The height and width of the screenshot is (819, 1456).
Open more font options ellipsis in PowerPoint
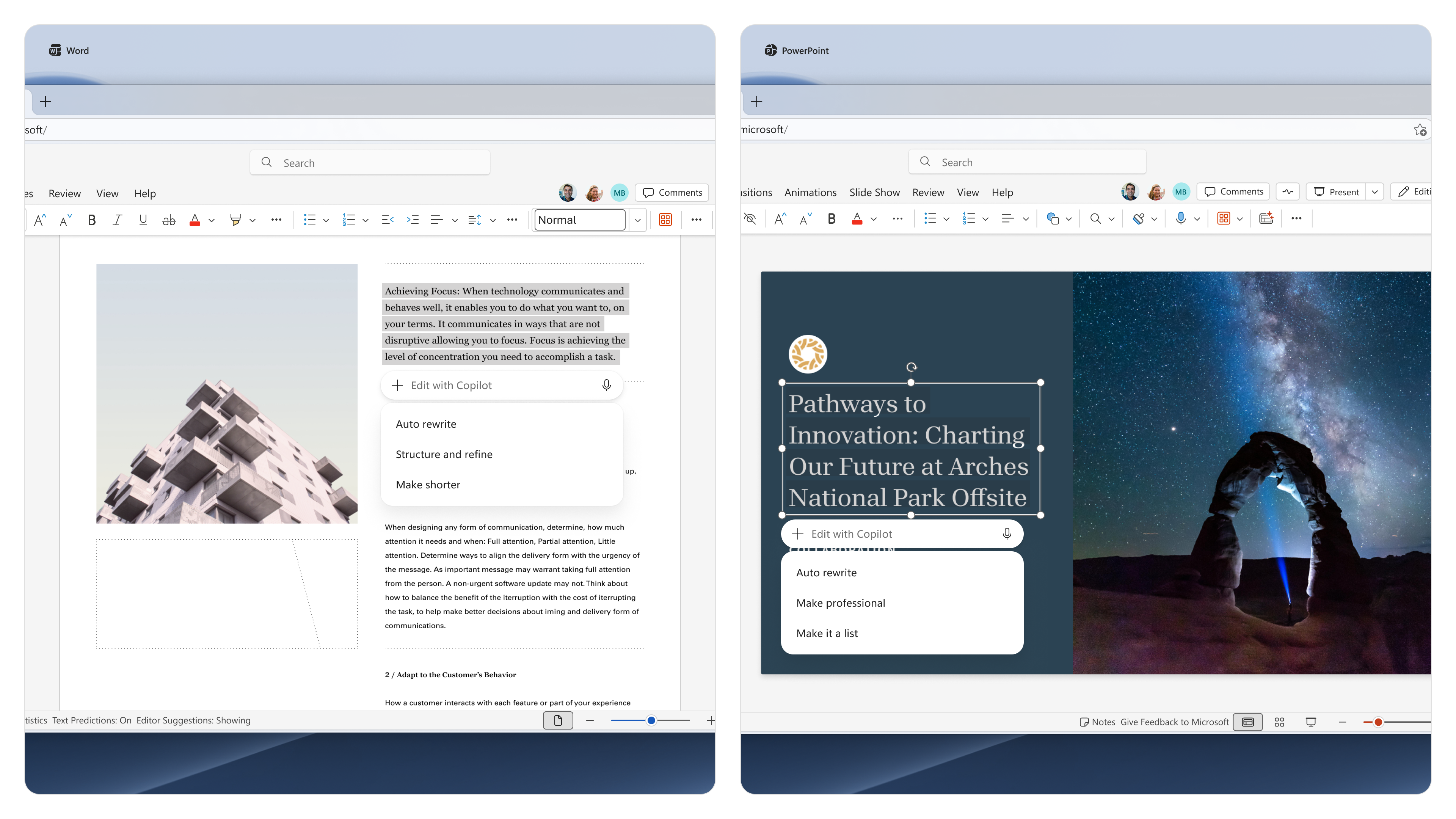897,219
